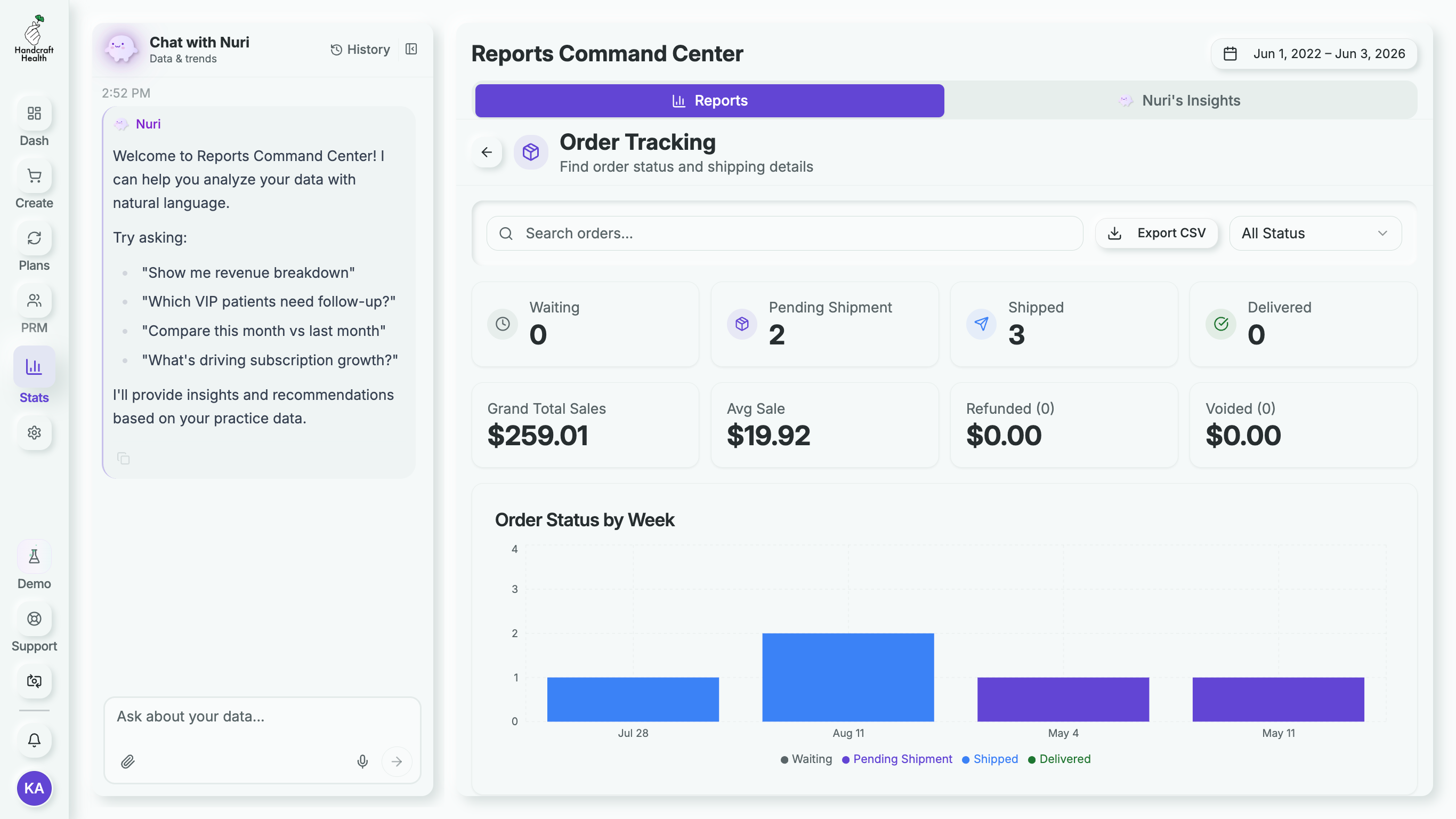Image resolution: width=1456 pixels, height=819 pixels.
Task: Open chat History
Action: pyautogui.click(x=360, y=49)
